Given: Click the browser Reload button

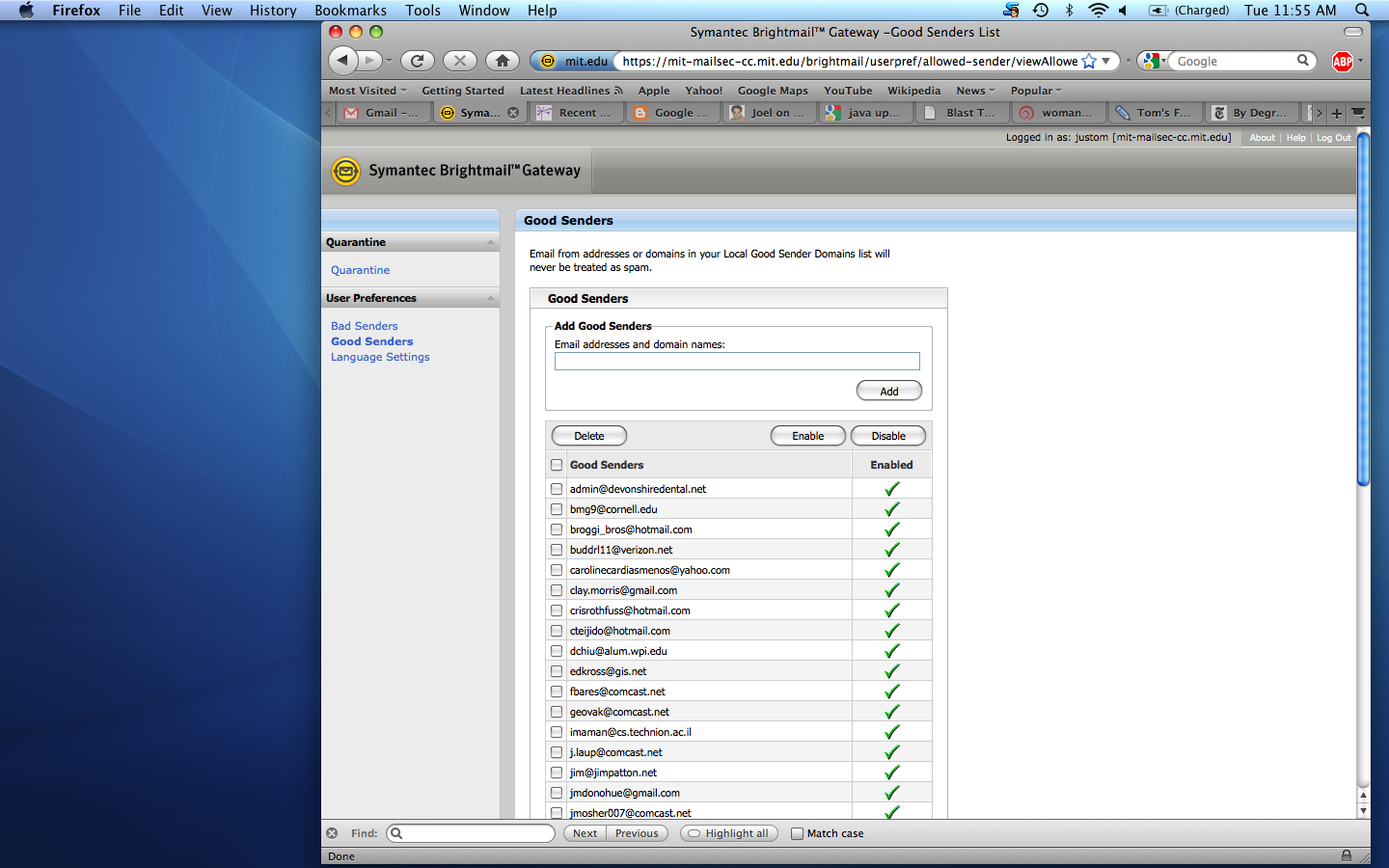Looking at the screenshot, I should pyautogui.click(x=417, y=61).
